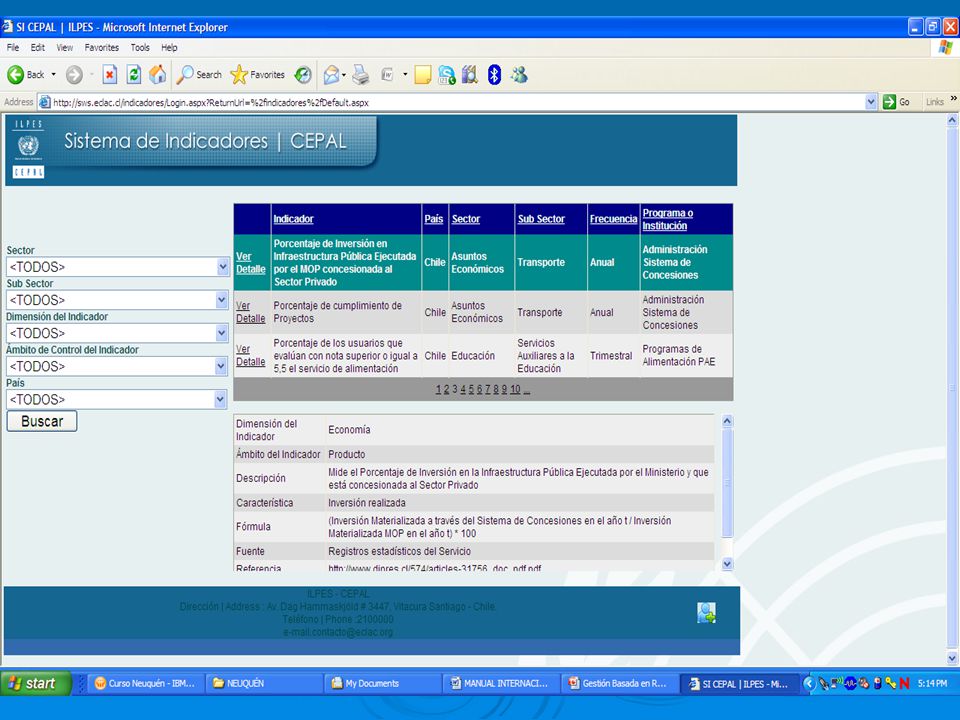Go to results page 2

click(446, 389)
